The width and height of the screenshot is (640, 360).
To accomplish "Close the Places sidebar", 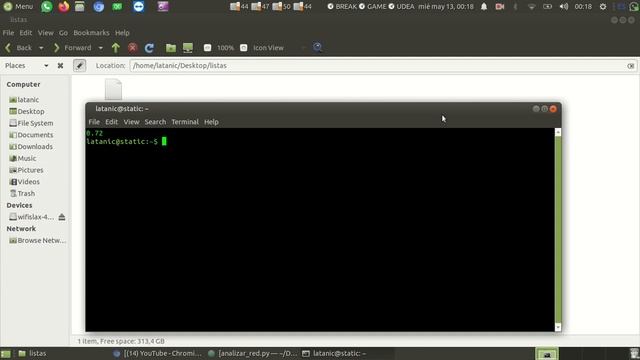I will (60, 65).
